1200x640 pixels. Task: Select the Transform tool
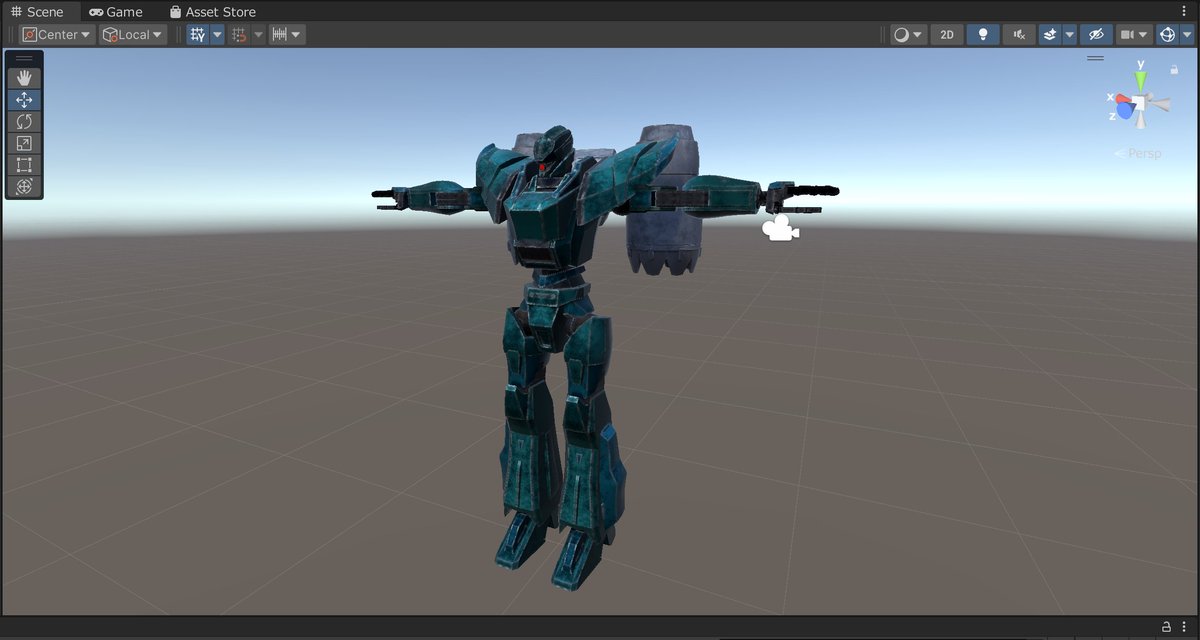[24, 187]
